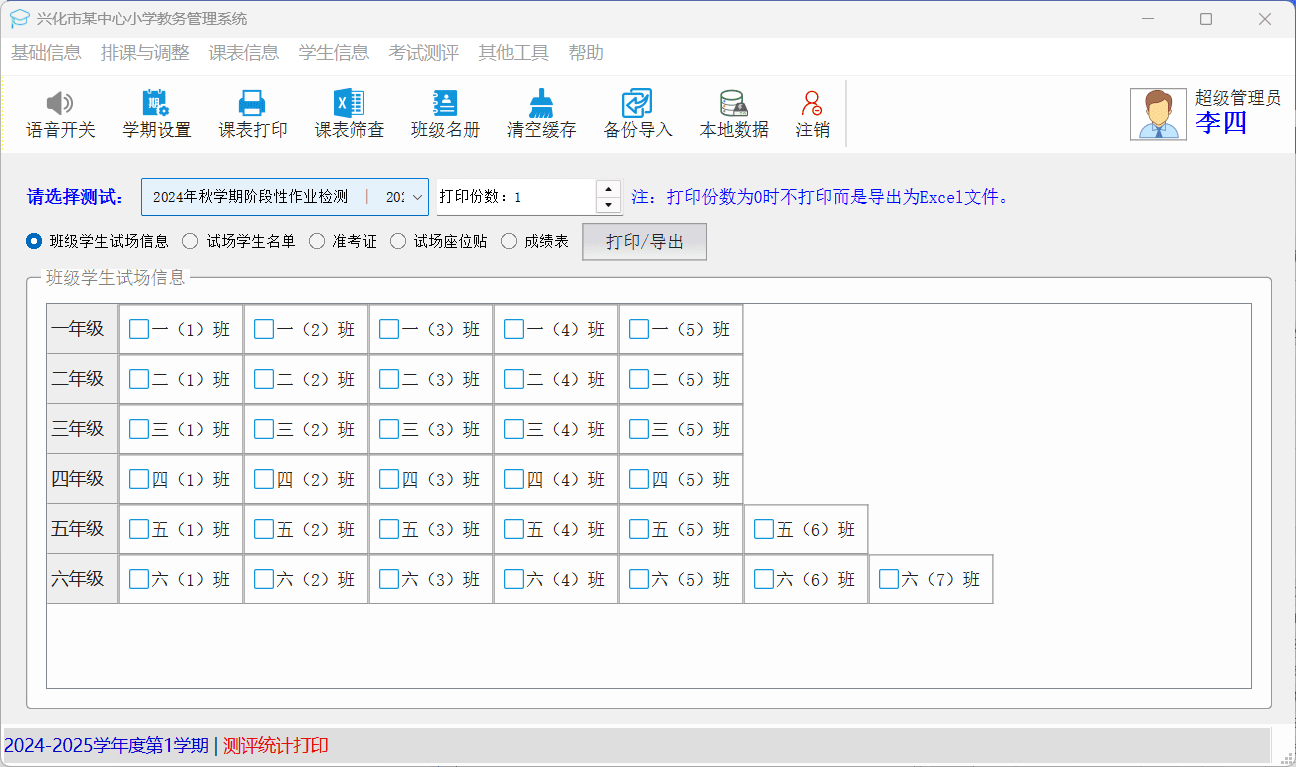Check the 一（1）班 checkbox
The height and width of the screenshot is (767, 1296).
pos(139,329)
